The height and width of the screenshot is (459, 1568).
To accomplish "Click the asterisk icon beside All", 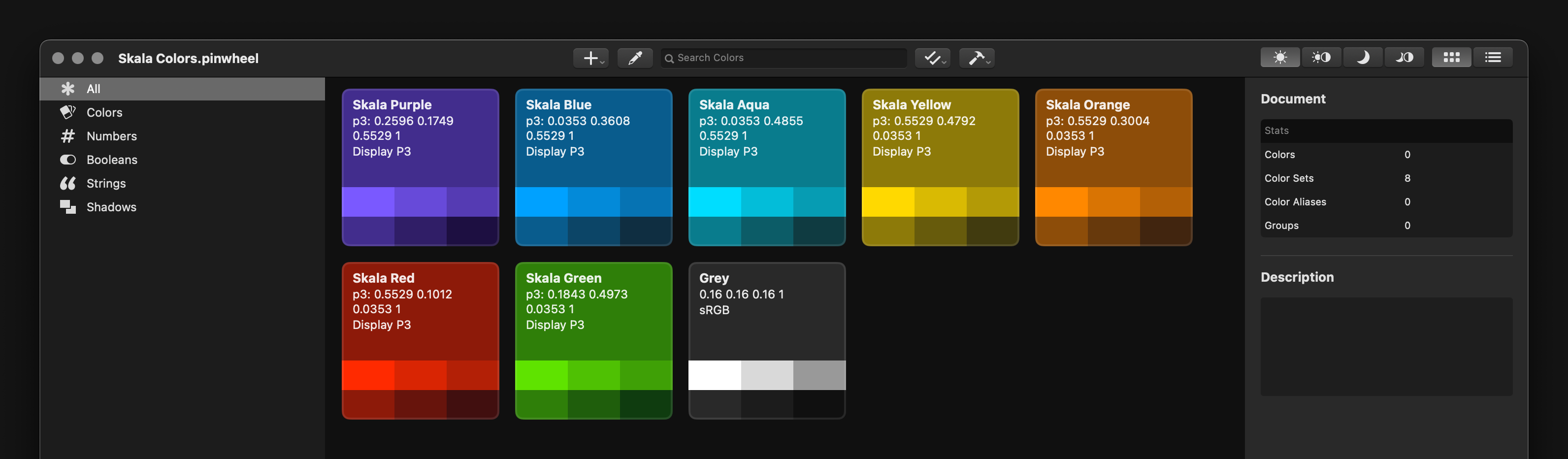I will (67, 89).
